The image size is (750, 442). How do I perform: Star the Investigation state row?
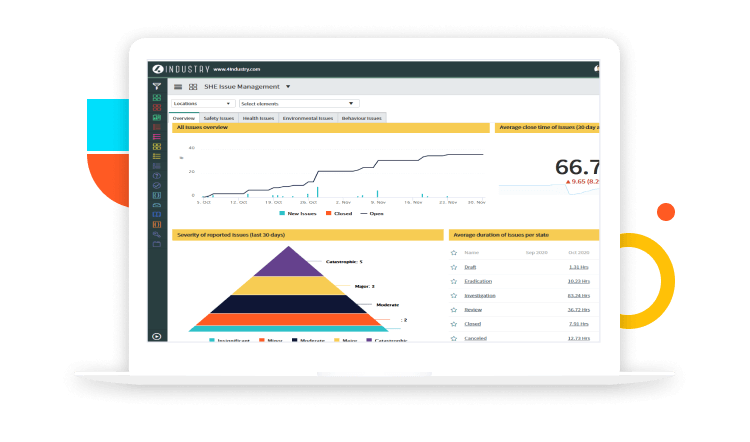[454, 296]
